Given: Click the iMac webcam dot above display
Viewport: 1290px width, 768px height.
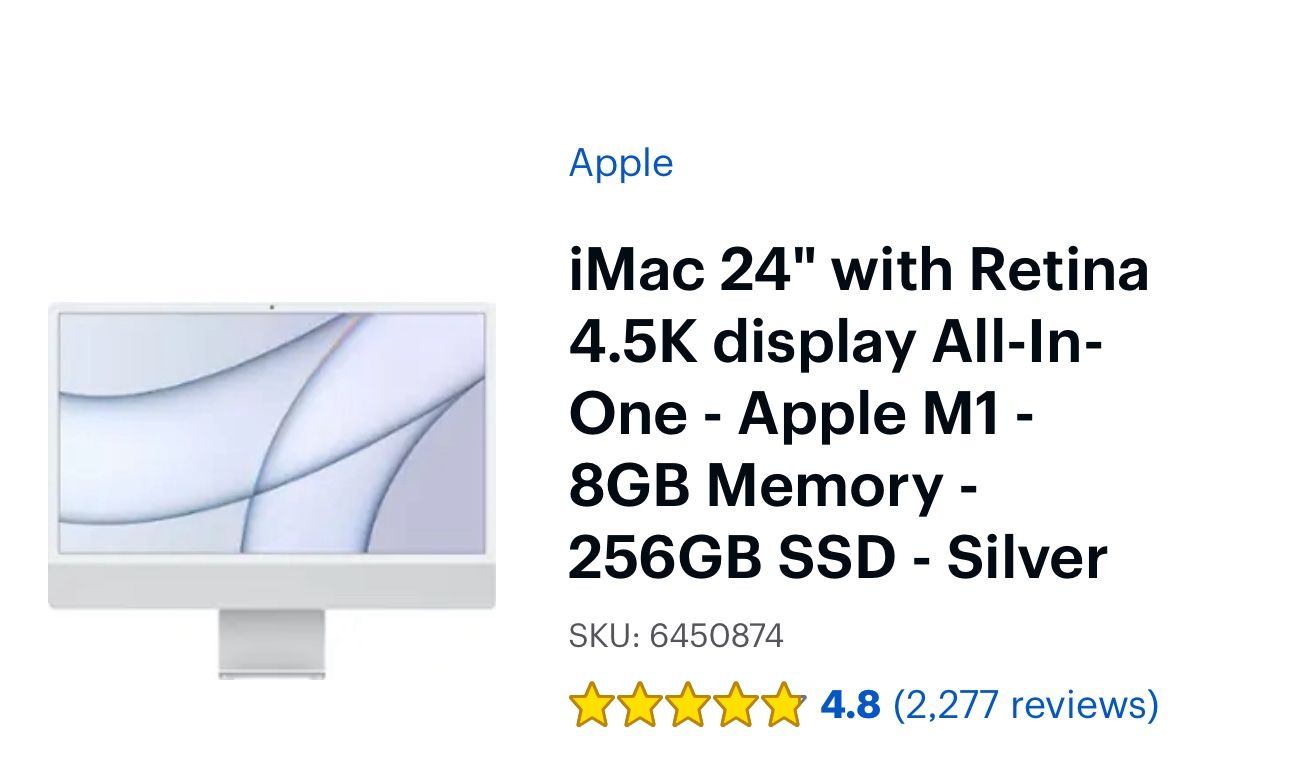Looking at the screenshot, I should point(272,306).
